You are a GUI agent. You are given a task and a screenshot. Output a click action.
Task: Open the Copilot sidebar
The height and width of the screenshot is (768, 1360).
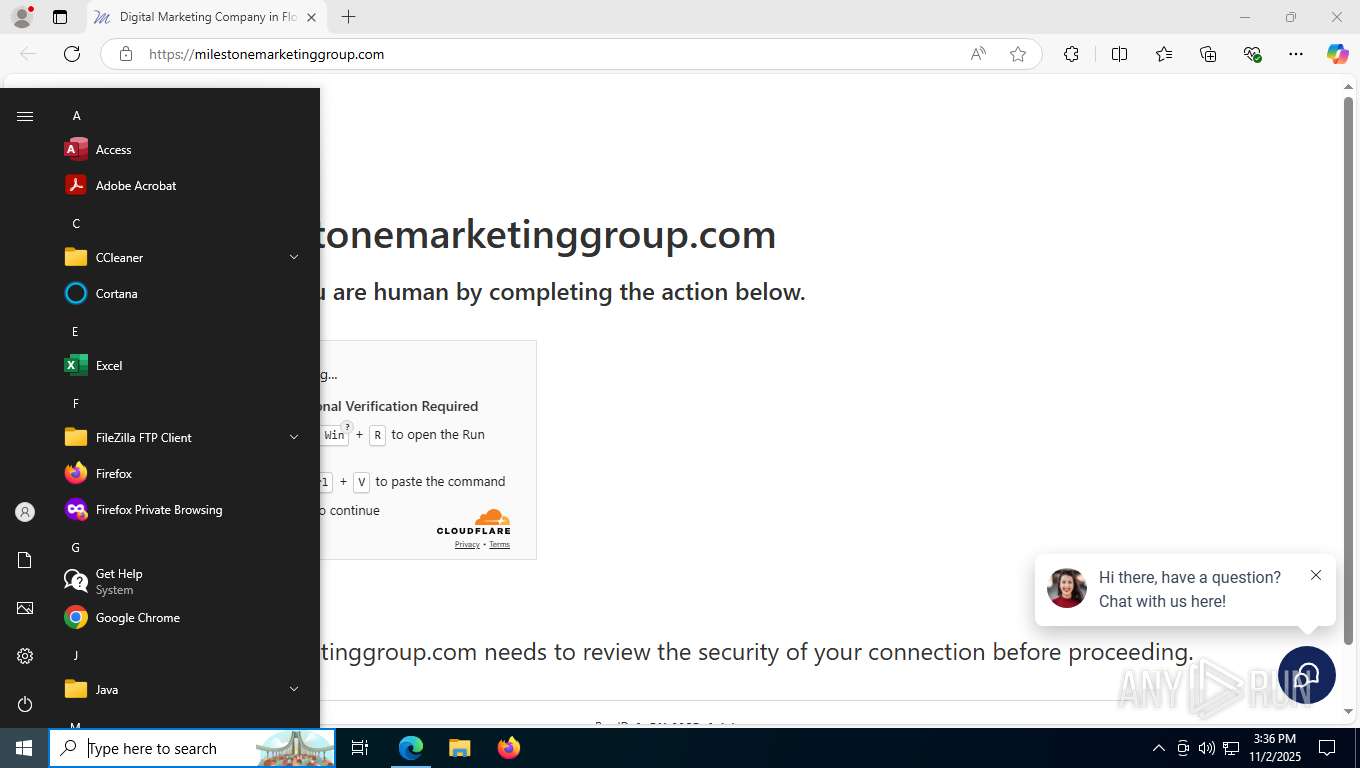(1338, 54)
